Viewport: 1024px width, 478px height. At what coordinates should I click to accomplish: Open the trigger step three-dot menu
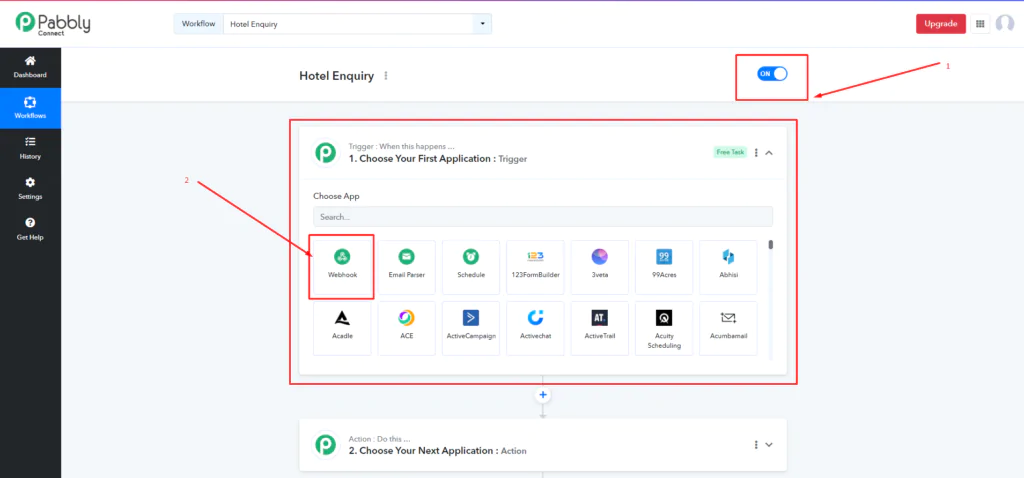pos(756,152)
